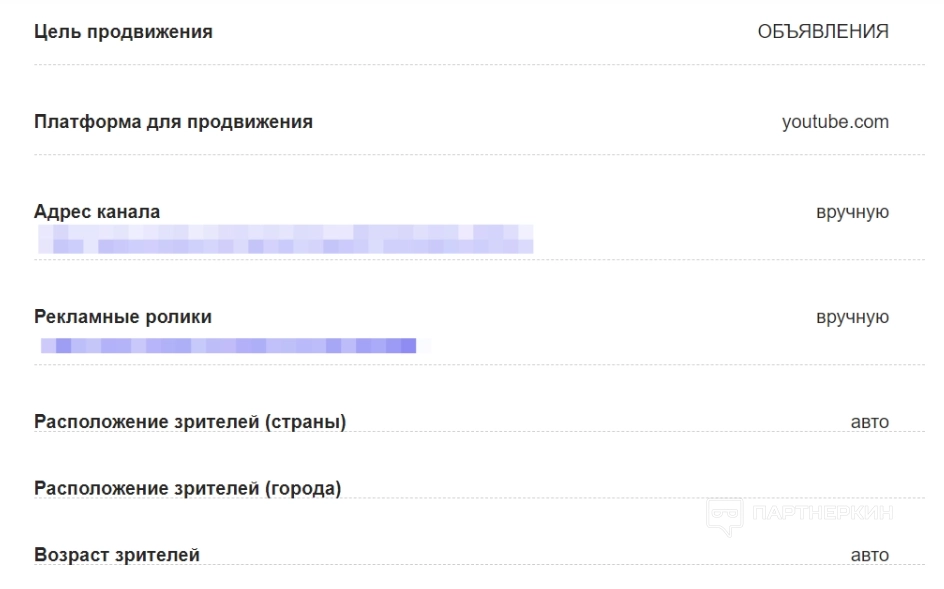944x589 pixels.
Task: Open the youtube.com platform value
Action: 835,123
